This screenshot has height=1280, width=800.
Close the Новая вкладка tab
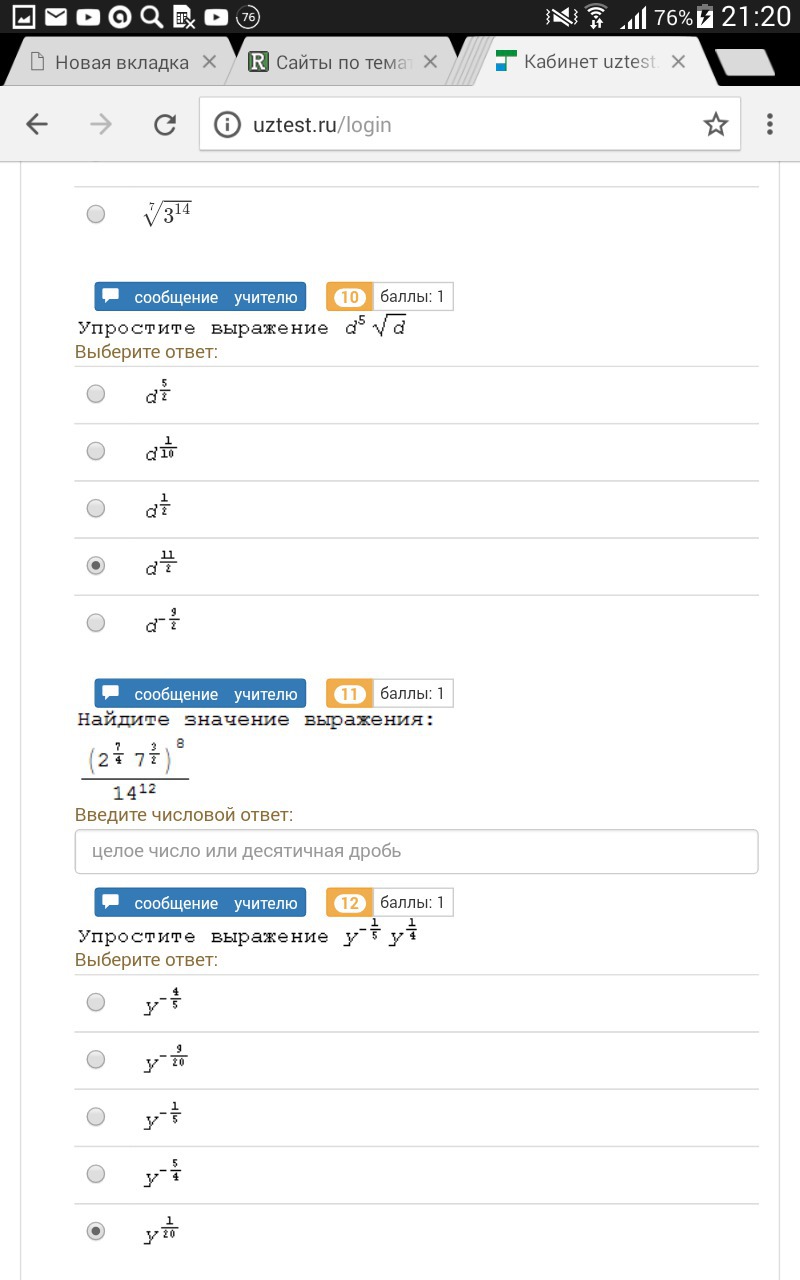point(209,62)
